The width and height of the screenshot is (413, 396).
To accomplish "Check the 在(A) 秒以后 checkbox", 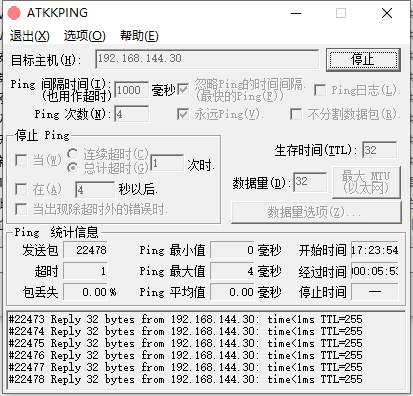I will (21, 189).
